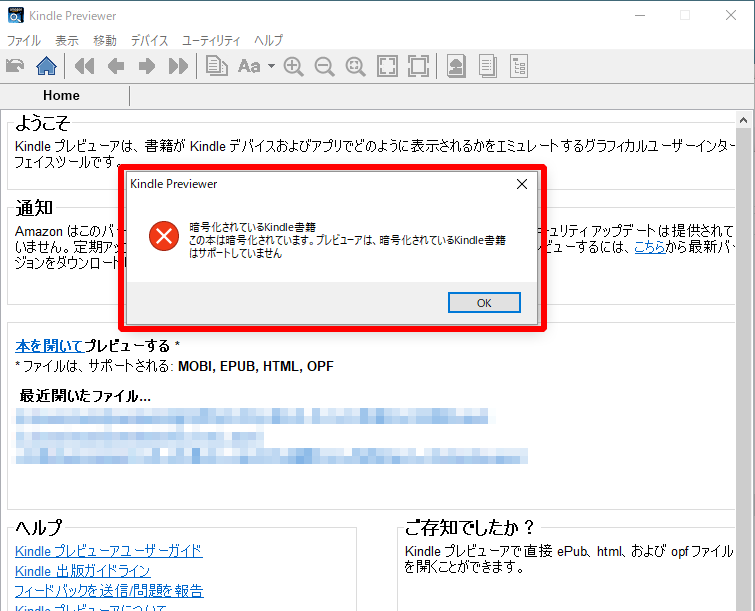This screenshot has width=755, height=611.
Task: Click フィードバックを送信/問題を報告 link
Action: 109,591
